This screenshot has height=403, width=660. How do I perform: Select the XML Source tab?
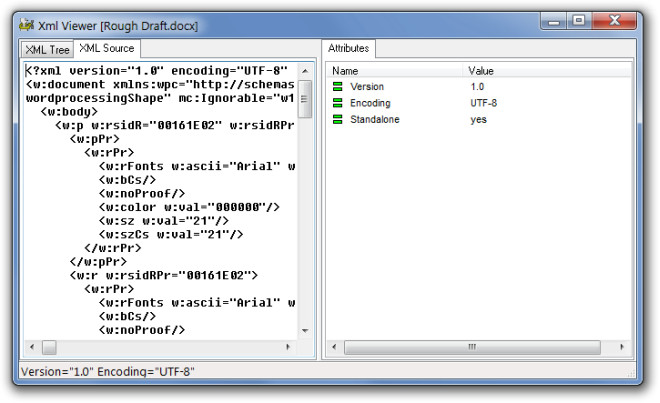pyautogui.click(x=107, y=48)
